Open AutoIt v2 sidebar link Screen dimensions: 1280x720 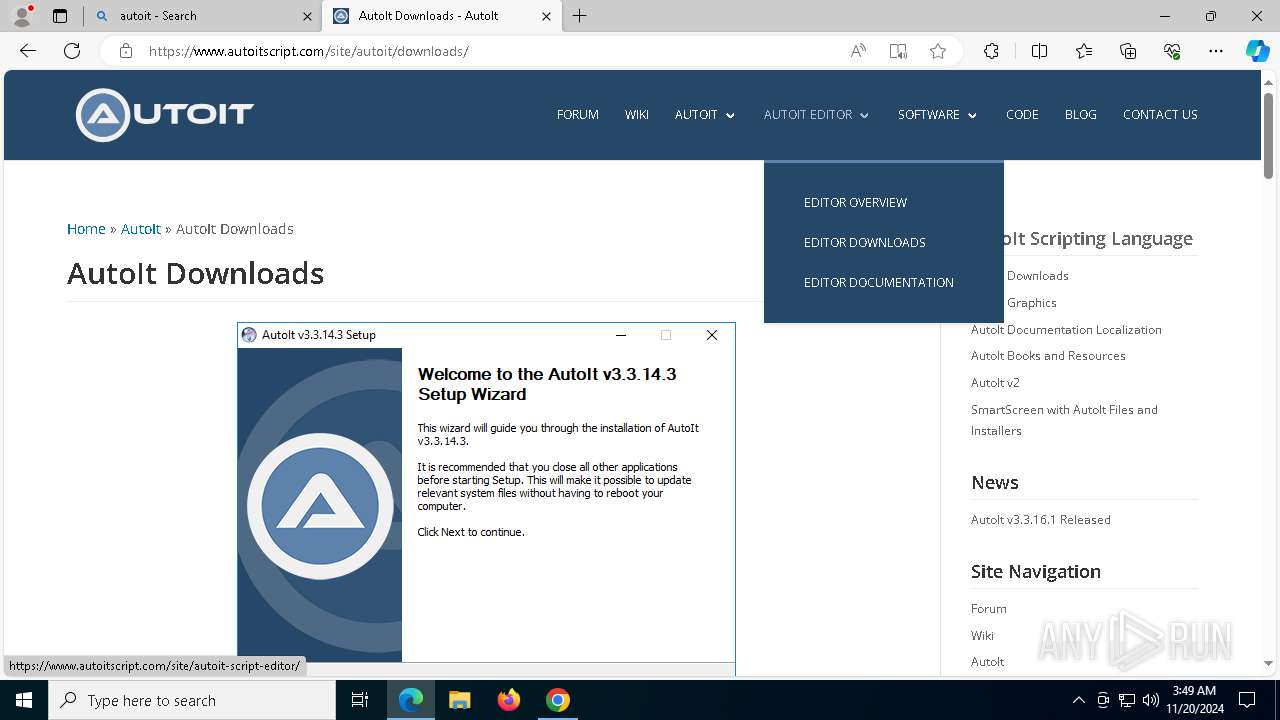pos(995,382)
